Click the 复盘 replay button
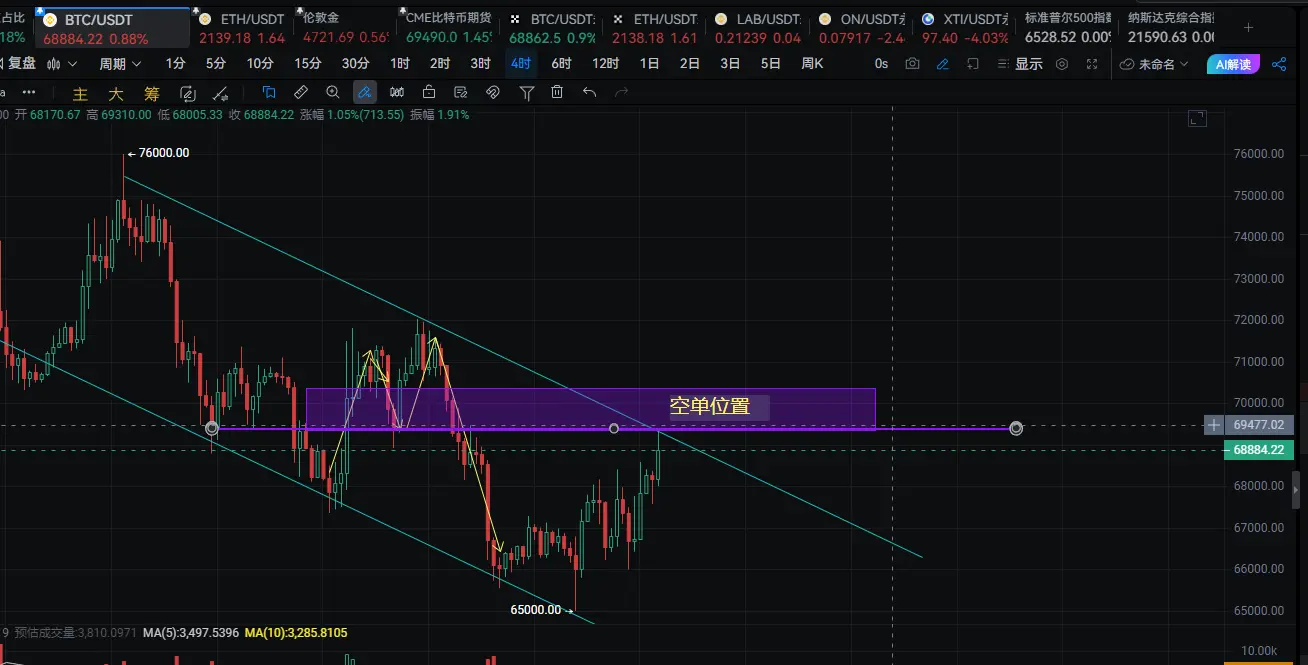Screen dimensions: 1308x665 tap(18, 64)
